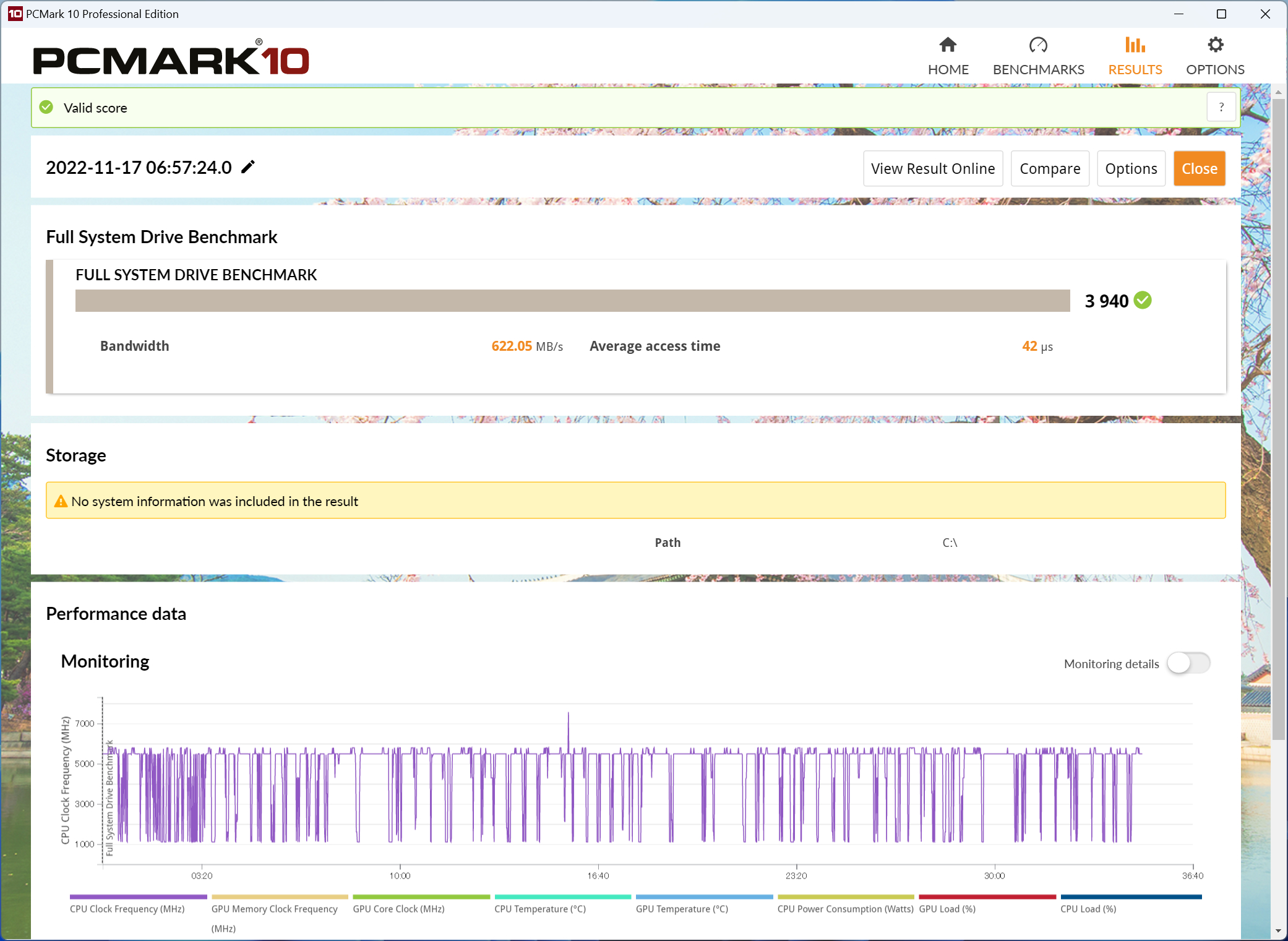The image size is (1288, 941).
Task: Select the Results bar chart icon
Action: click(x=1135, y=45)
